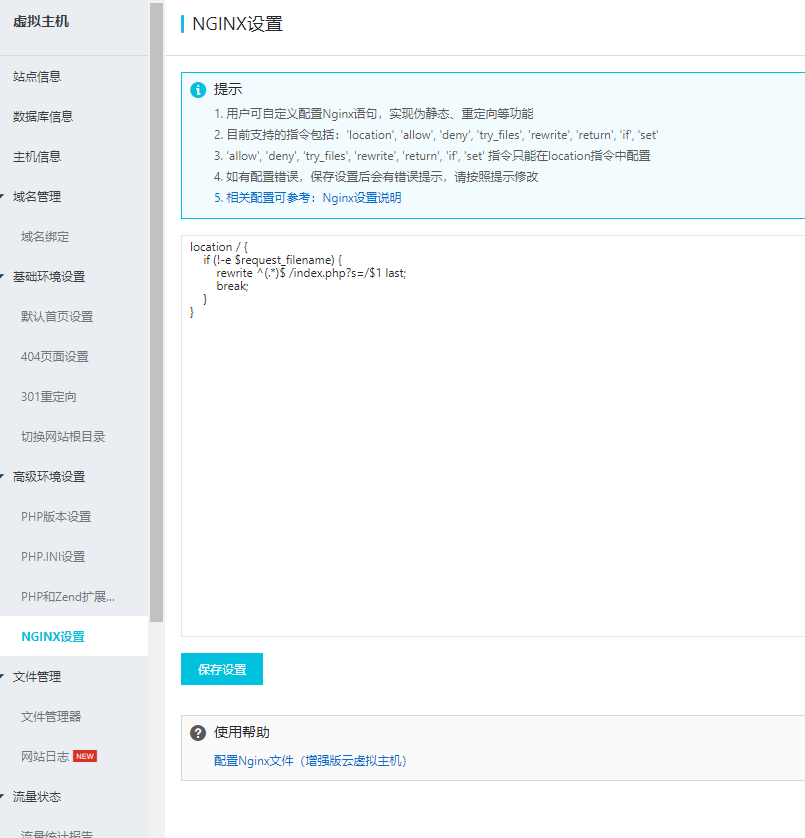Open 文件管理器 in sidebar
The image size is (805, 838).
[x=51, y=717]
